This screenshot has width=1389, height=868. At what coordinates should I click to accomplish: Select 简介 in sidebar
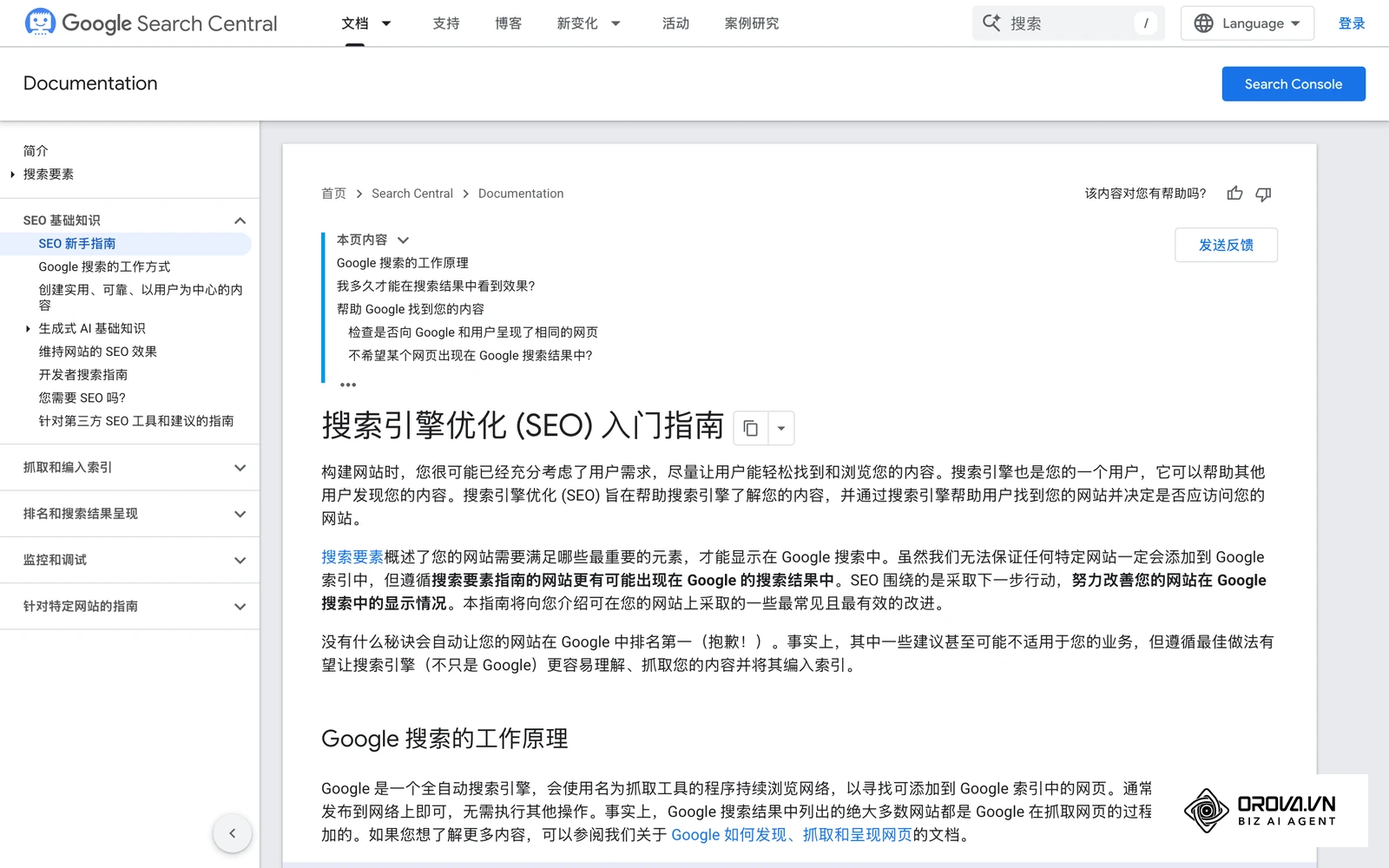[x=36, y=151]
